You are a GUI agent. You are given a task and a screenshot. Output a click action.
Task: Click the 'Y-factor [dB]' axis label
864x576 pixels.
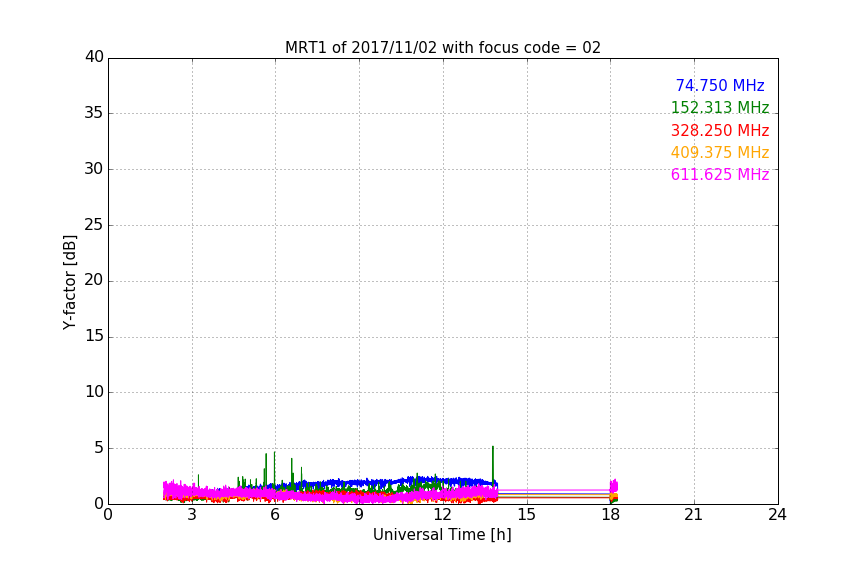(x=69, y=282)
